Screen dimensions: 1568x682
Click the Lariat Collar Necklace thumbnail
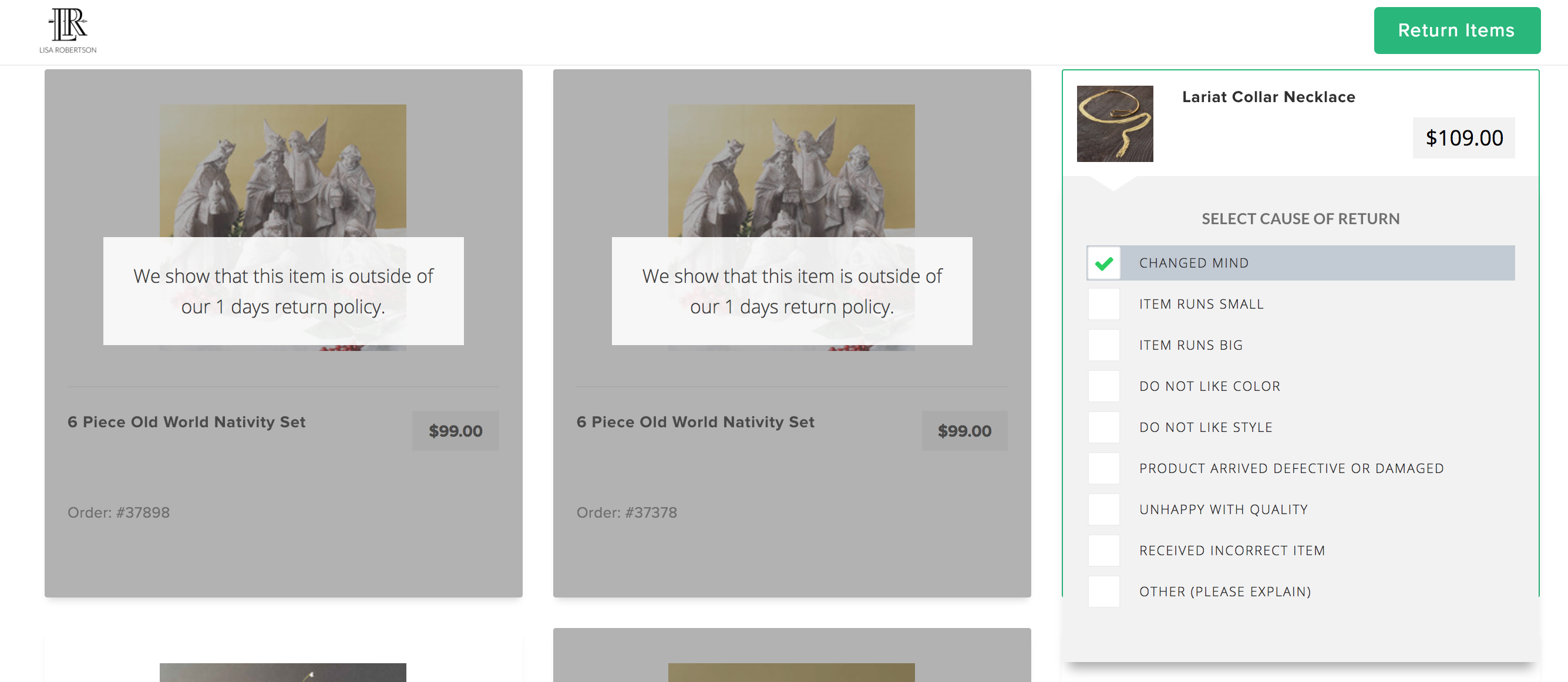(1115, 124)
